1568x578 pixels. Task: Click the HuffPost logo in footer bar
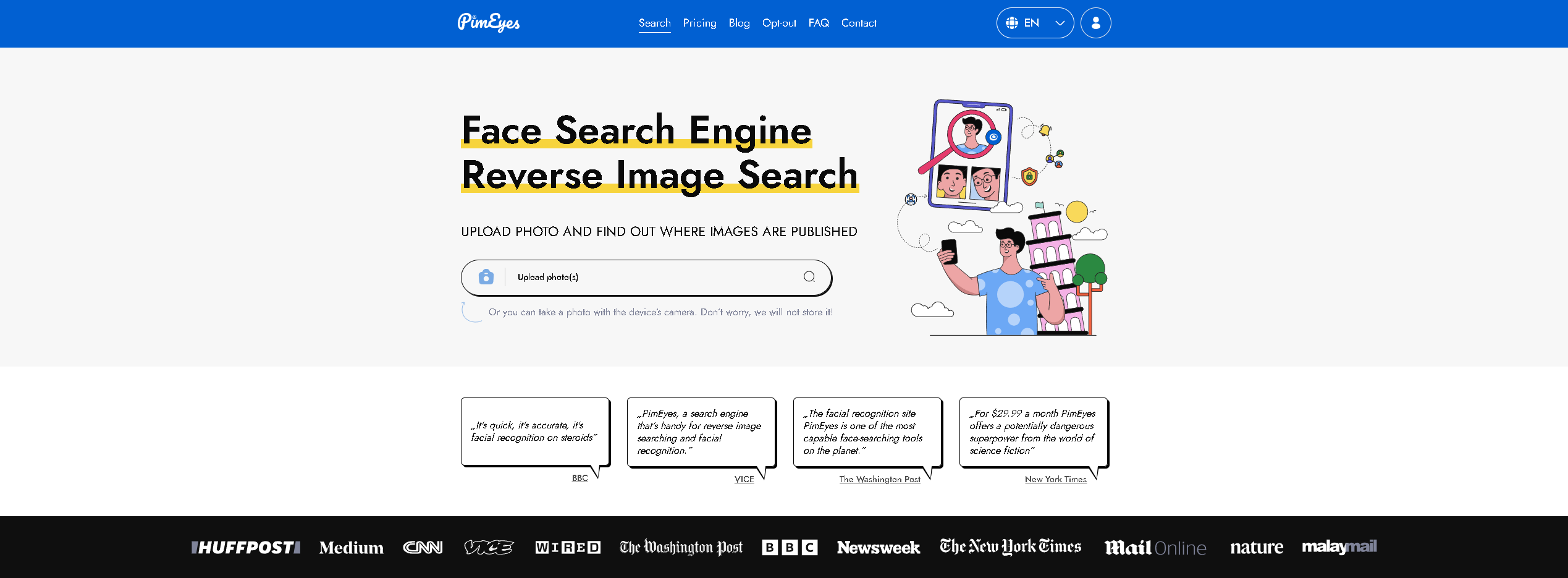coord(246,547)
